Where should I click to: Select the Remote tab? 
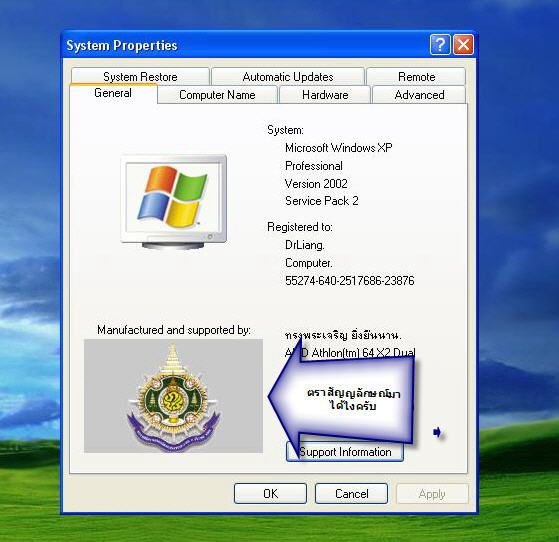(x=416, y=77)
